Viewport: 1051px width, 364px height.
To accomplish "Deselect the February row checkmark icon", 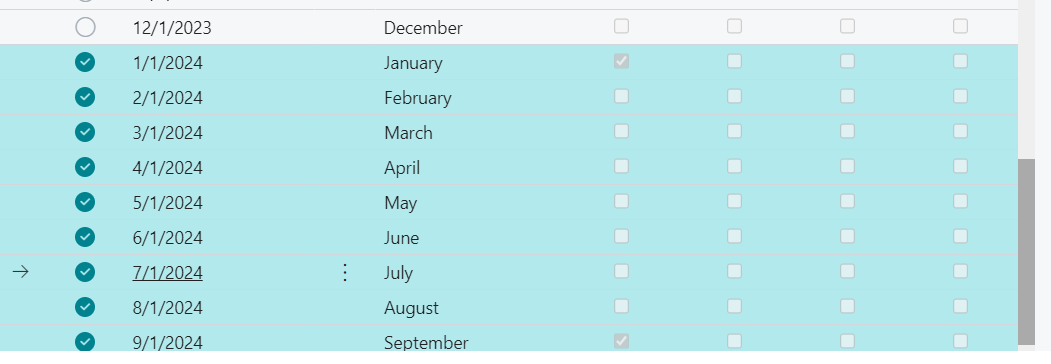I will click(85, 97).
